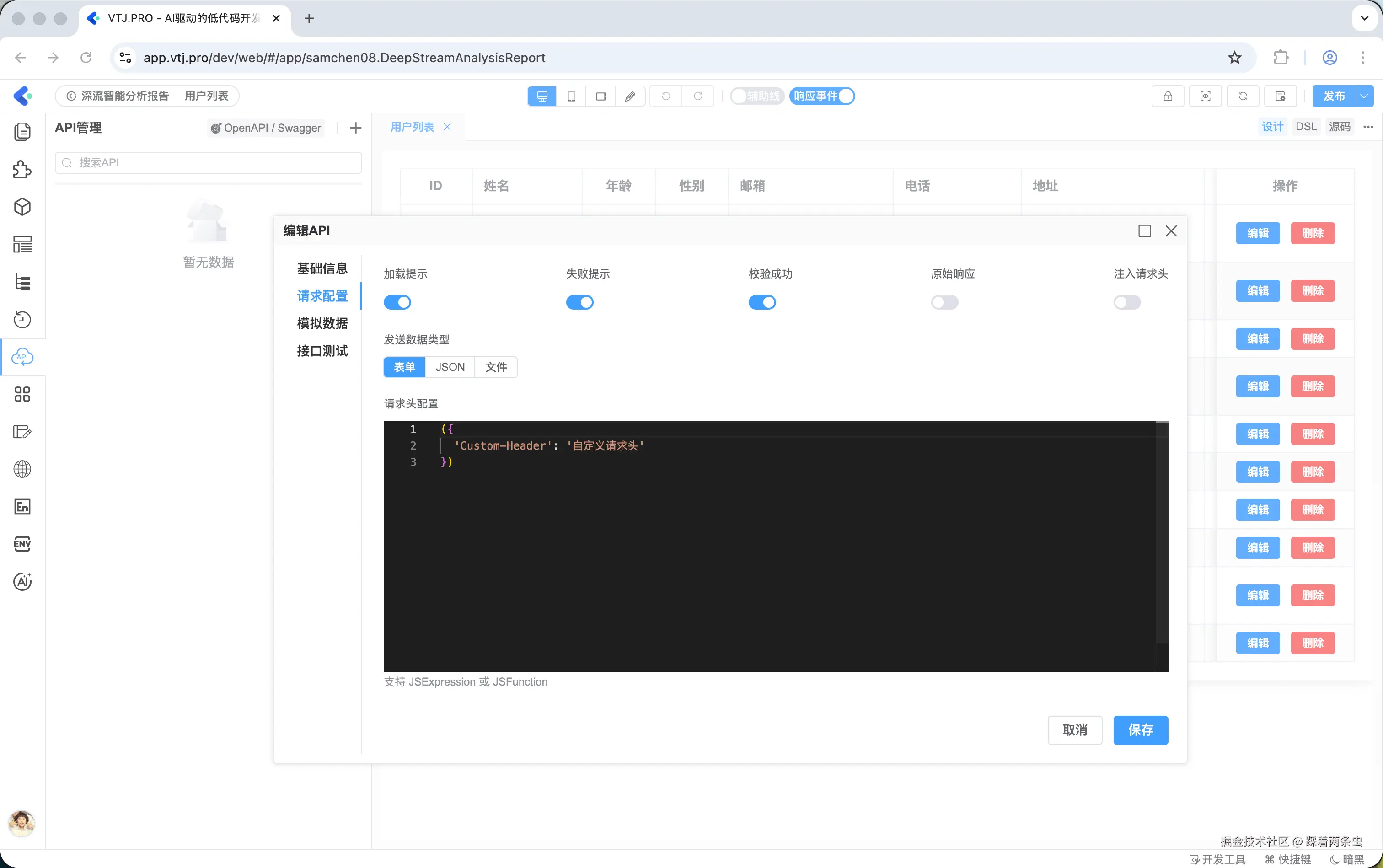Image resolution: width=1383 pixels, height=868 pixels.
Task: Switch to the 模拟数据 section
Action: 322,323
